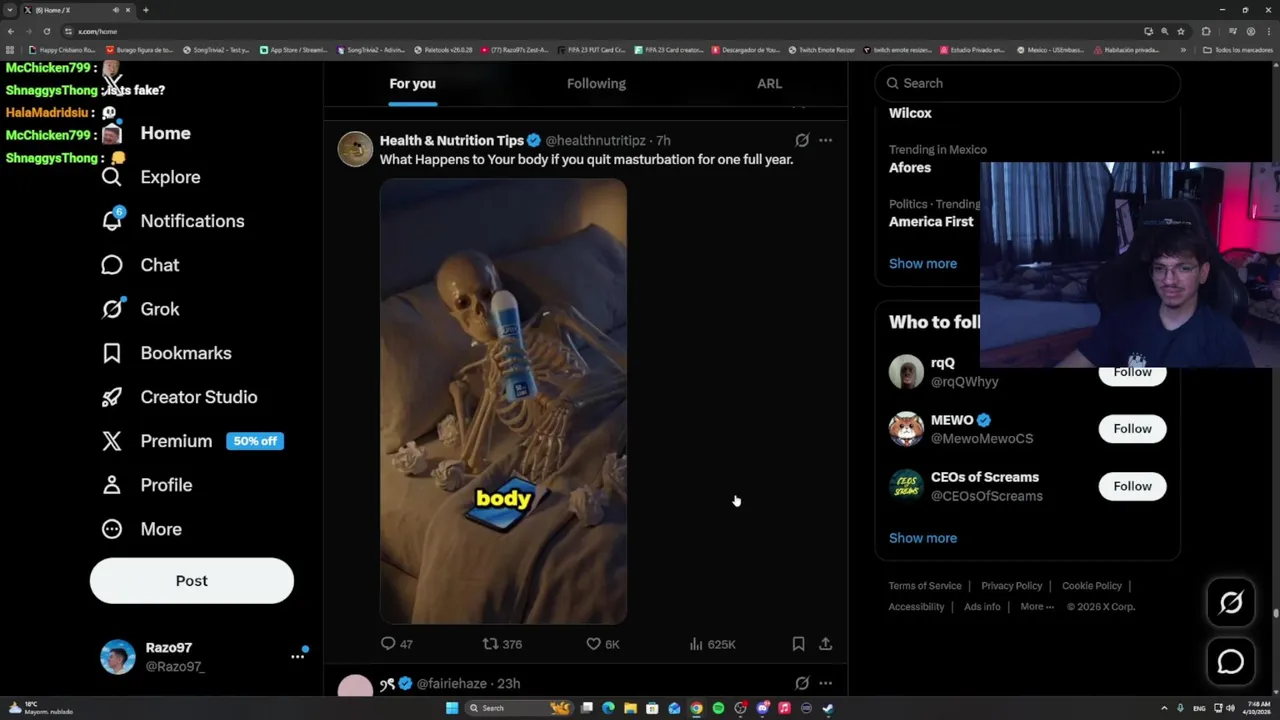This screenshot has width=1280, height=720.
Task: Open the America First trending topic
Action: tap(931, 222)
